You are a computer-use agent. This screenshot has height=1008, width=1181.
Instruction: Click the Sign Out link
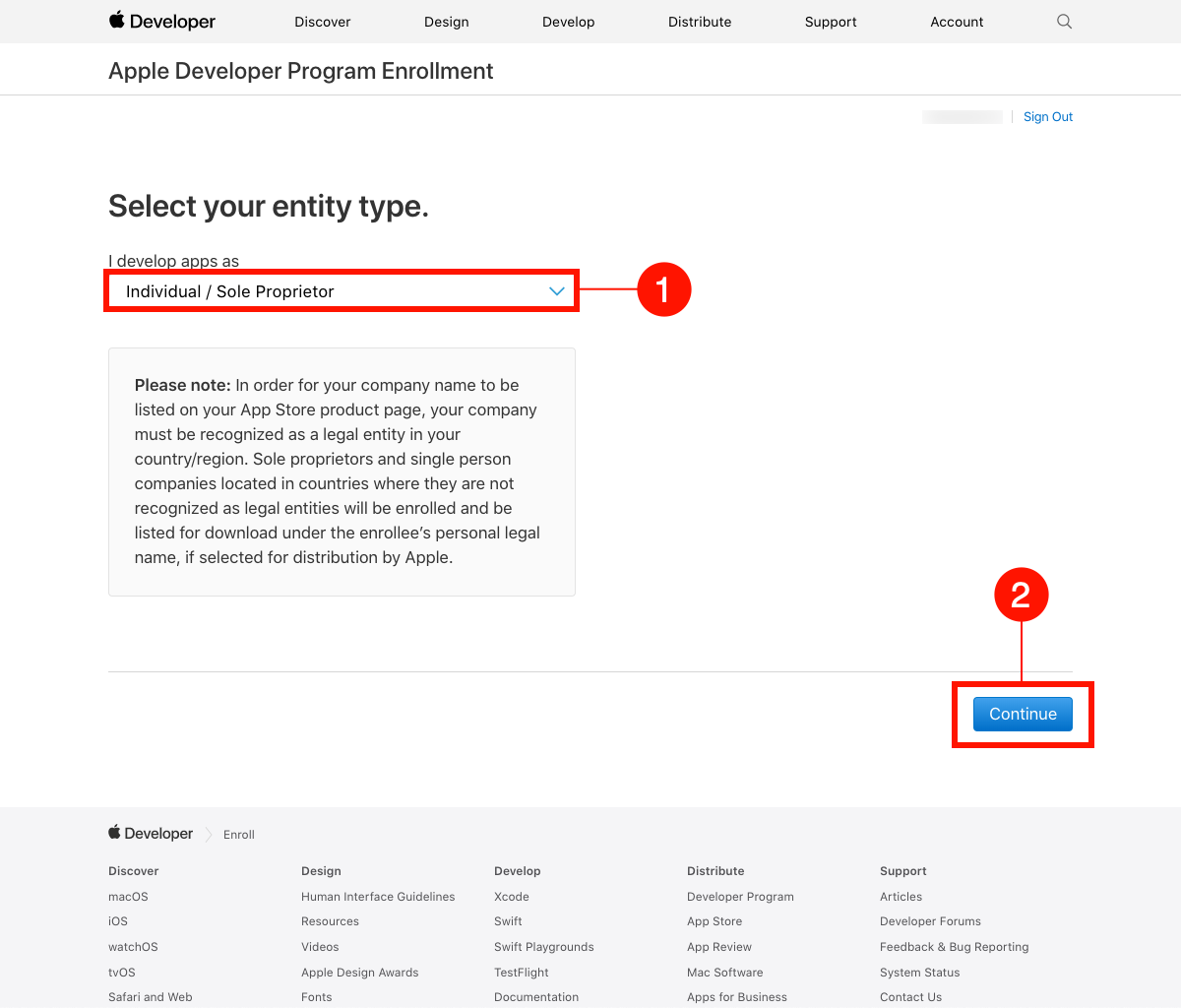point(1048,117)
